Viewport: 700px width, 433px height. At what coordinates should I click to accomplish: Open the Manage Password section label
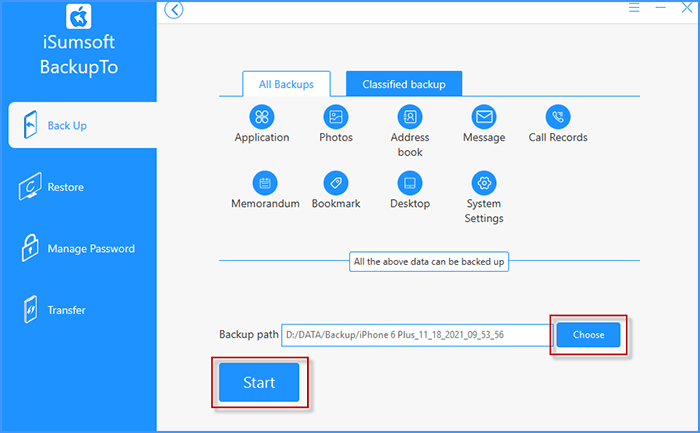point(91,249)
